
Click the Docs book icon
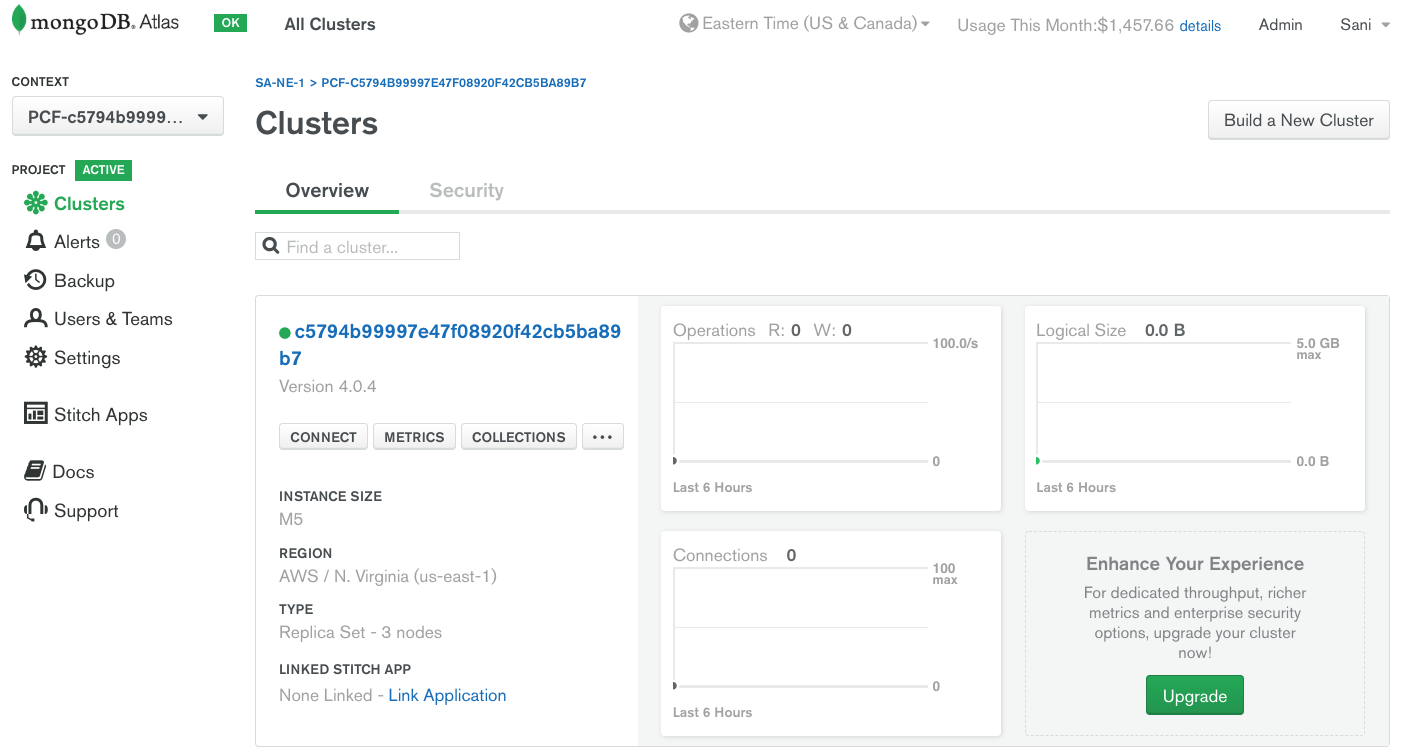(36, 471)
